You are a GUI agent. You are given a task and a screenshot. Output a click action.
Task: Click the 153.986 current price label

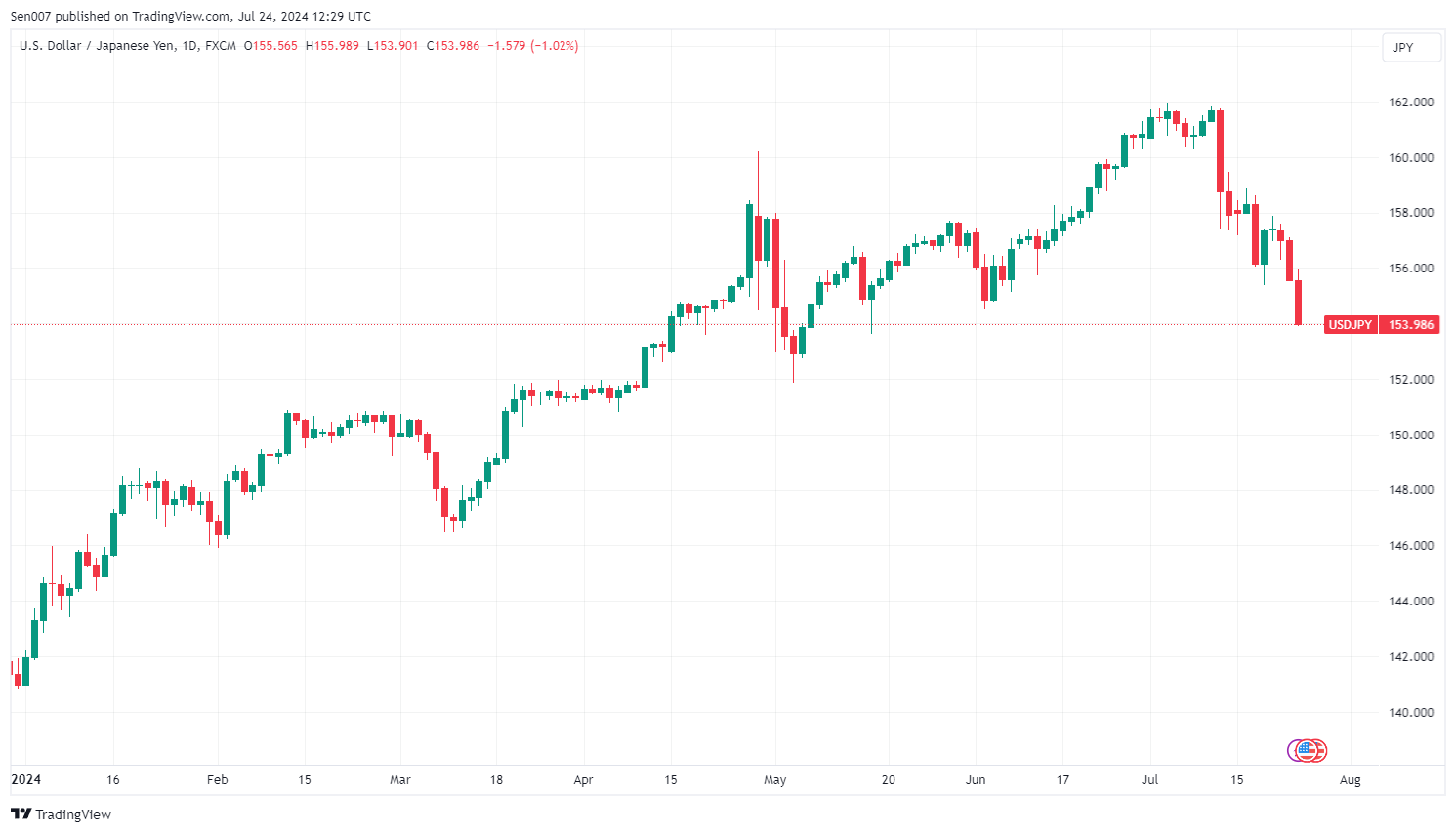click(x=1410, y=325)
